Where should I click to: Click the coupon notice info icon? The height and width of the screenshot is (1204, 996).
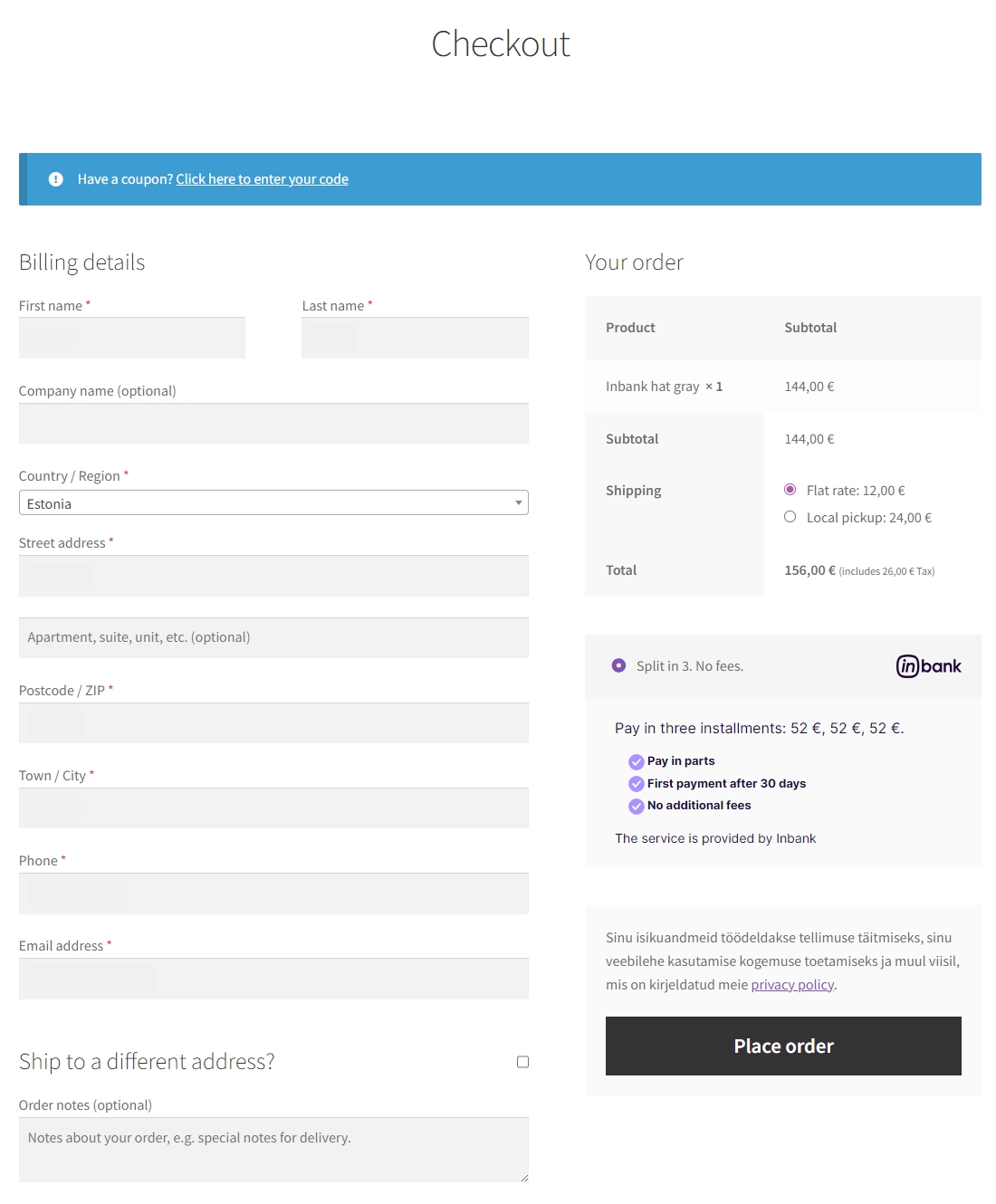pyautogui.click(x=56, y=179)
